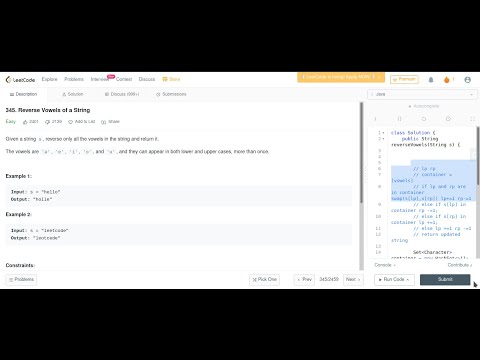Reset code to default icon

point(424,119)
